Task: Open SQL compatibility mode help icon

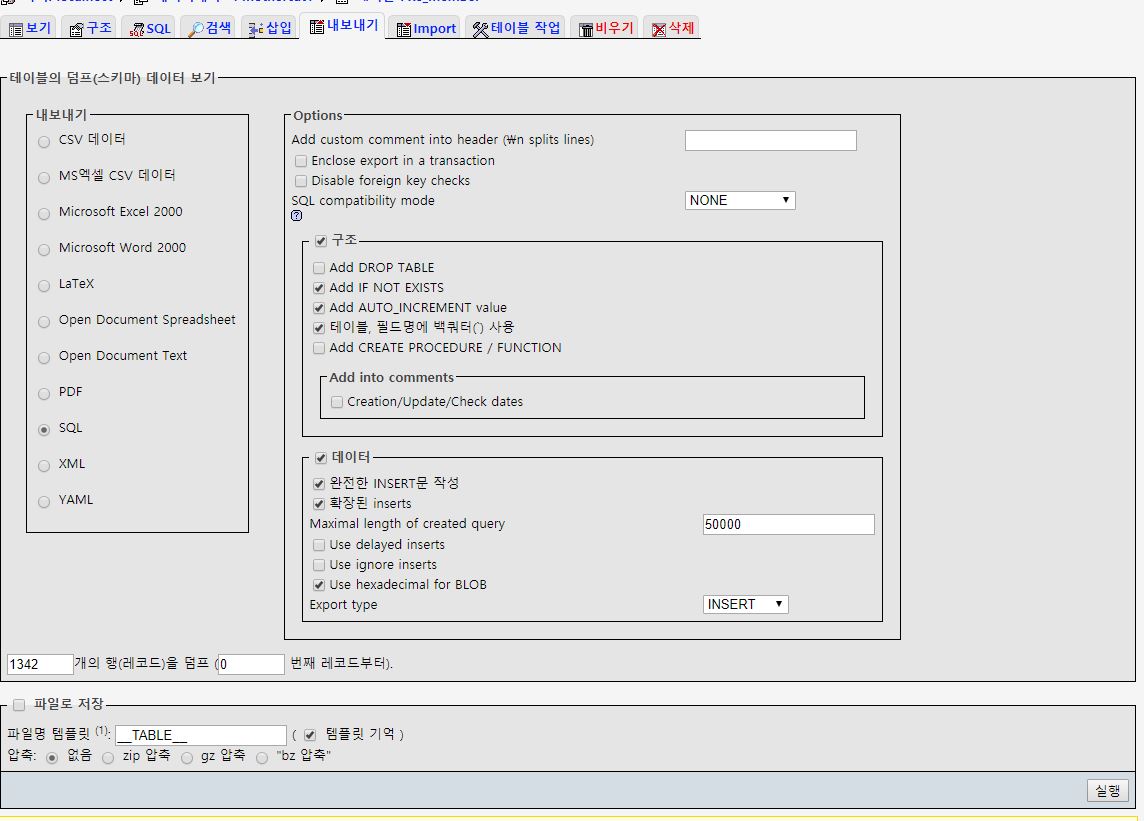Action: pyautogui.click(x=297, y=215)
